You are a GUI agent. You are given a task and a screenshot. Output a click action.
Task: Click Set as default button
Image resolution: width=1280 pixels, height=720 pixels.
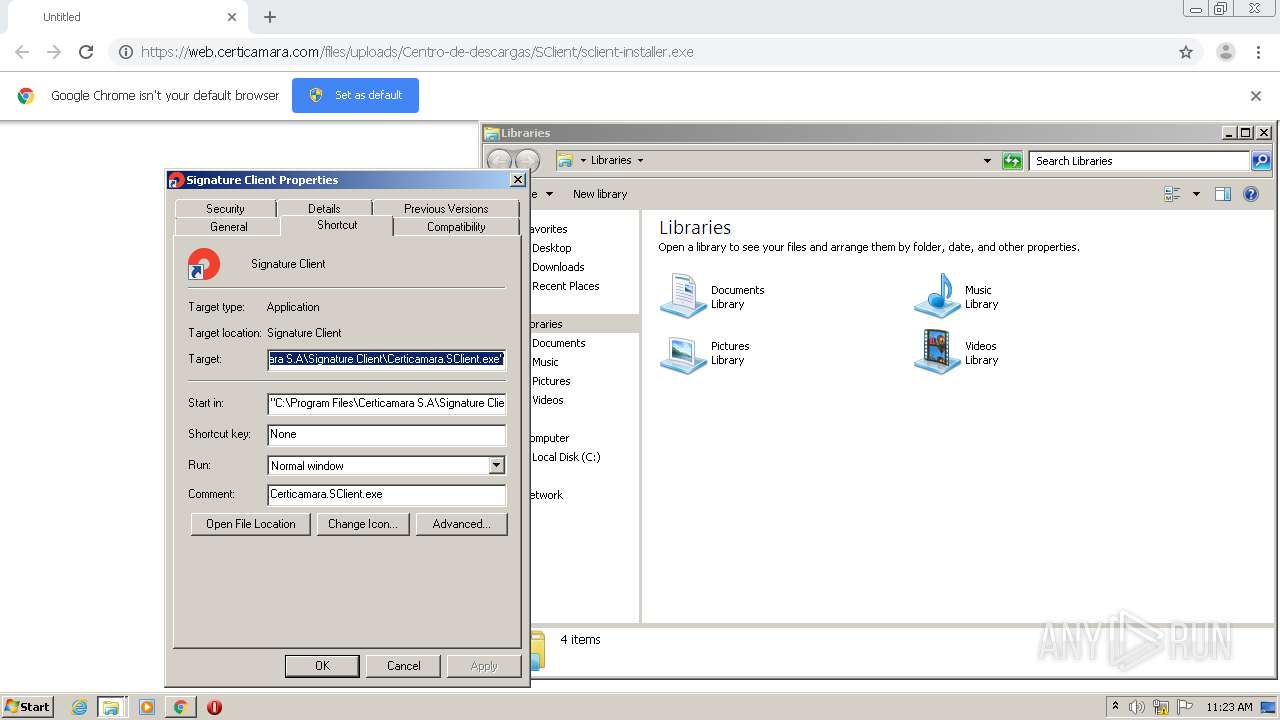pyautogui.click(x=355, y=95)
